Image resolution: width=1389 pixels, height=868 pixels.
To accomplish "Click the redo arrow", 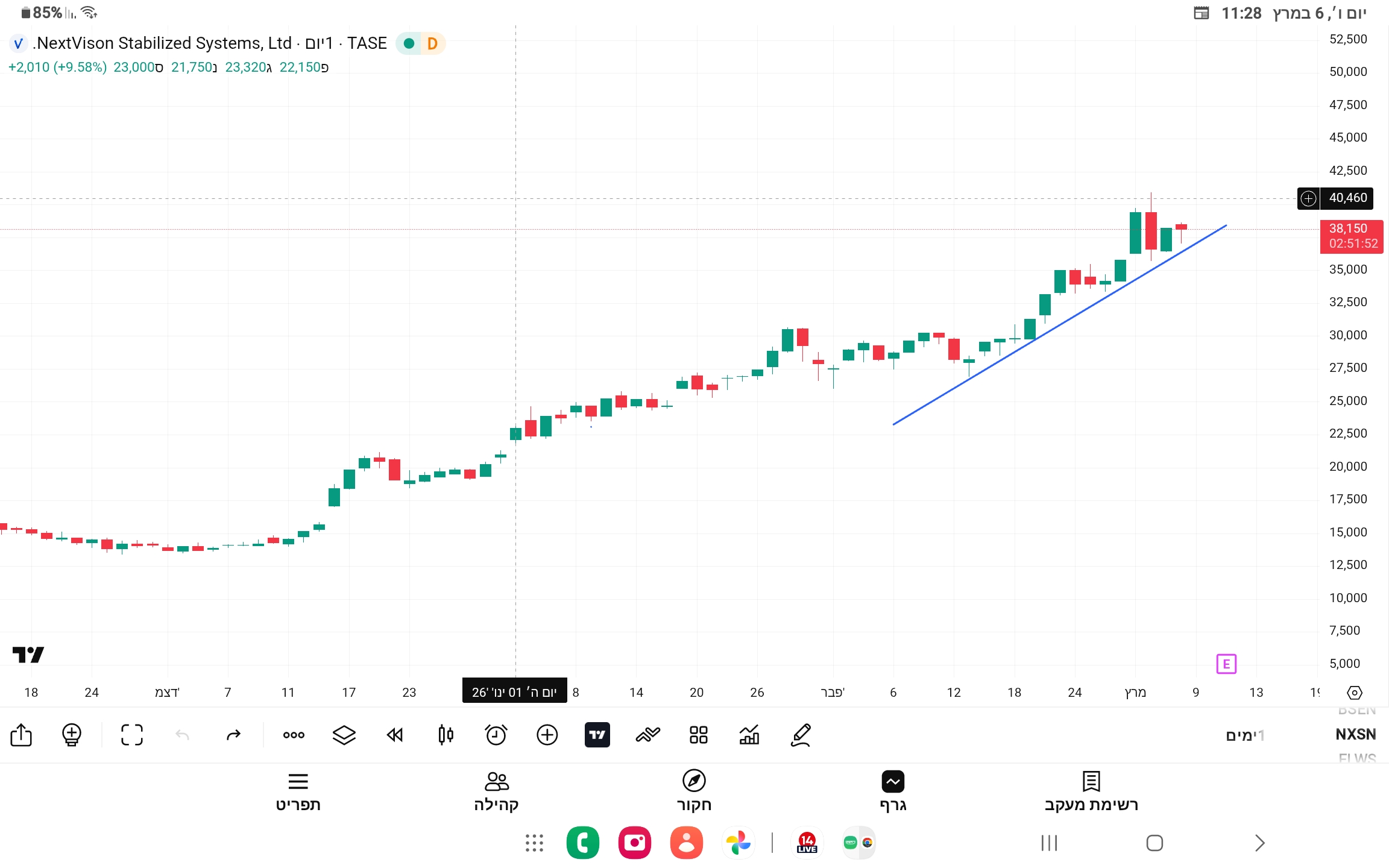I will 233,735.
